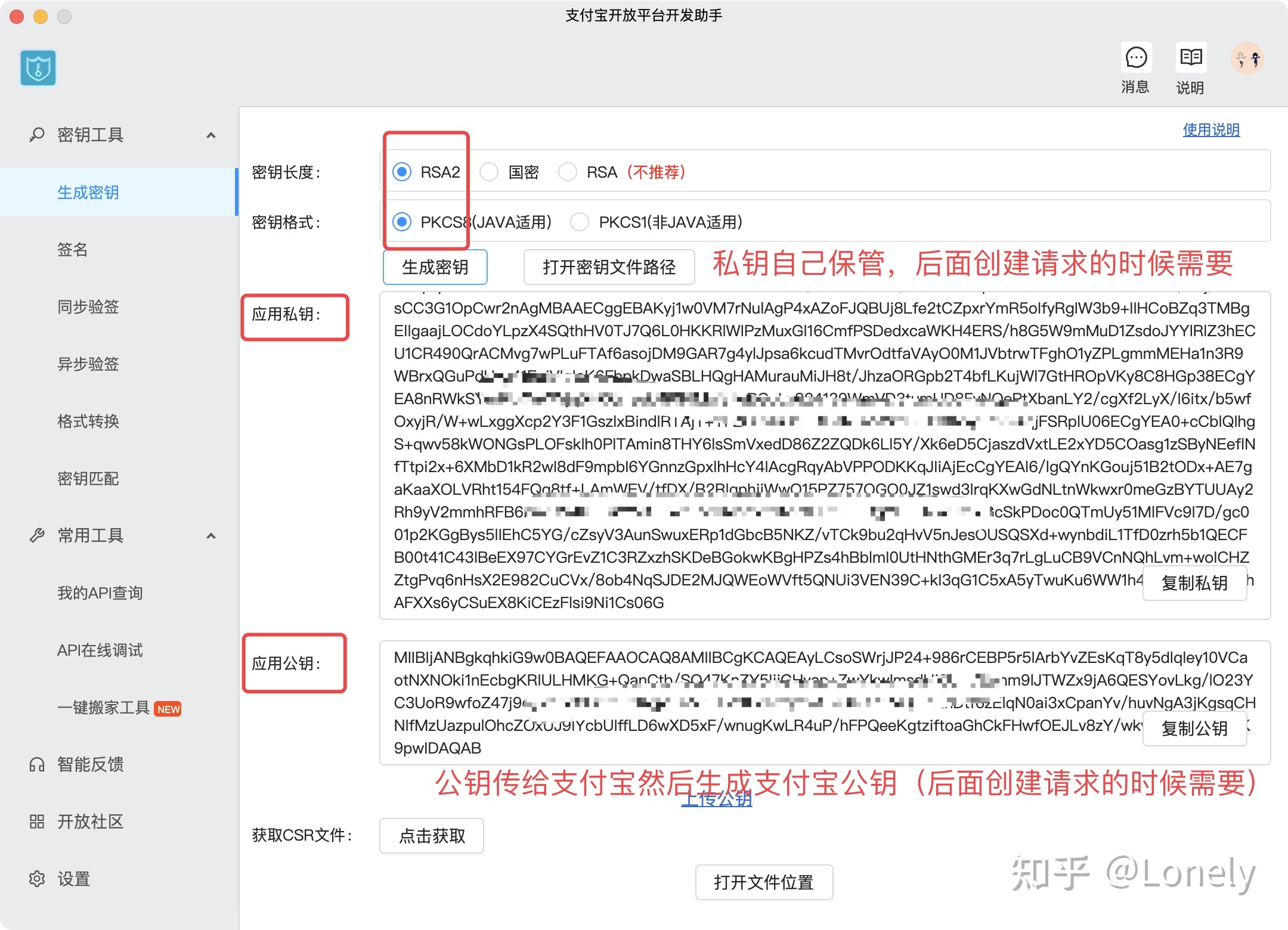Select the RSA2 radio button
Image resolution: width=1288 pixels, height=930 pixels.
tap(402, 172)
